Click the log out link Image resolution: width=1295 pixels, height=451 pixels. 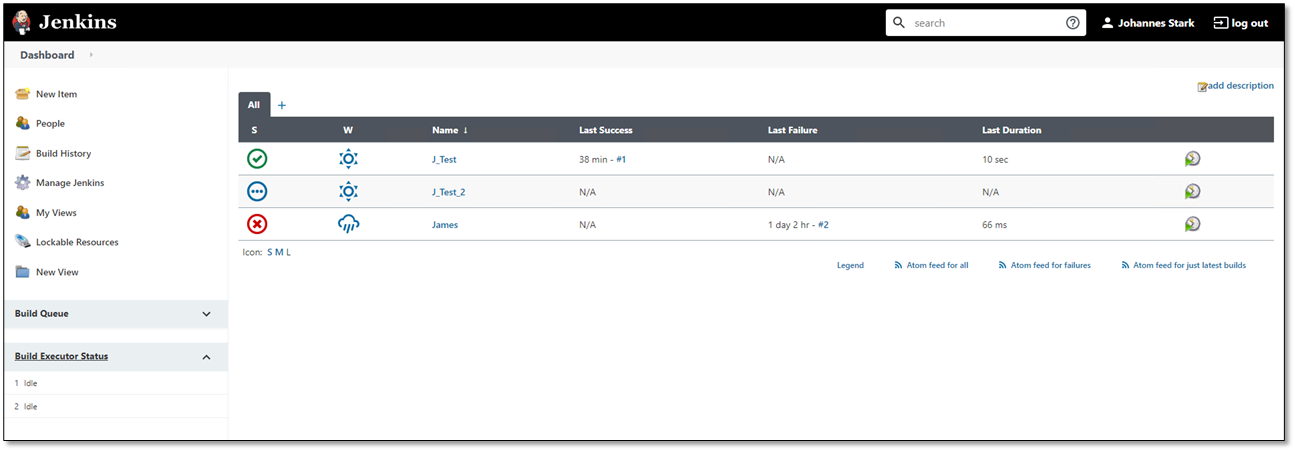click(x=1241, y=23)
